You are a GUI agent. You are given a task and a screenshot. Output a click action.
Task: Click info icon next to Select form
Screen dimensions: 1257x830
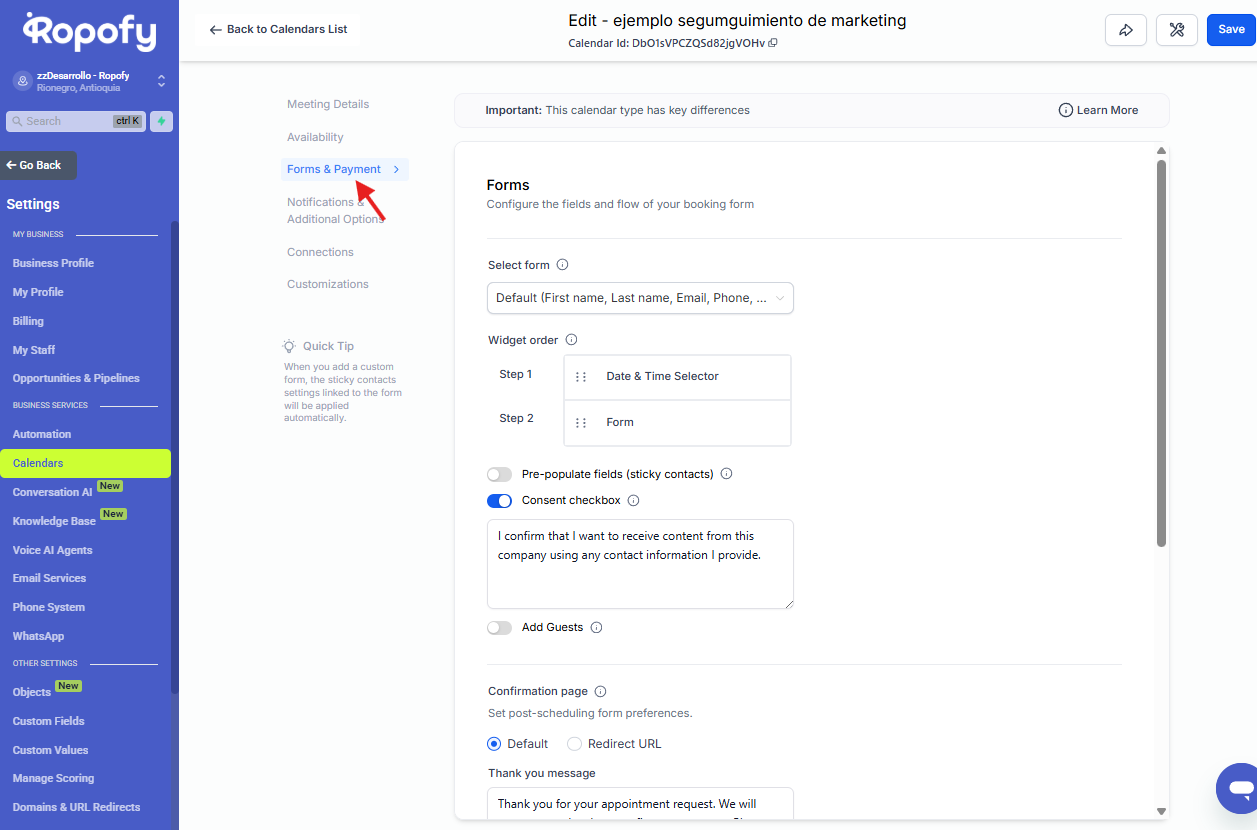(562, 265)
